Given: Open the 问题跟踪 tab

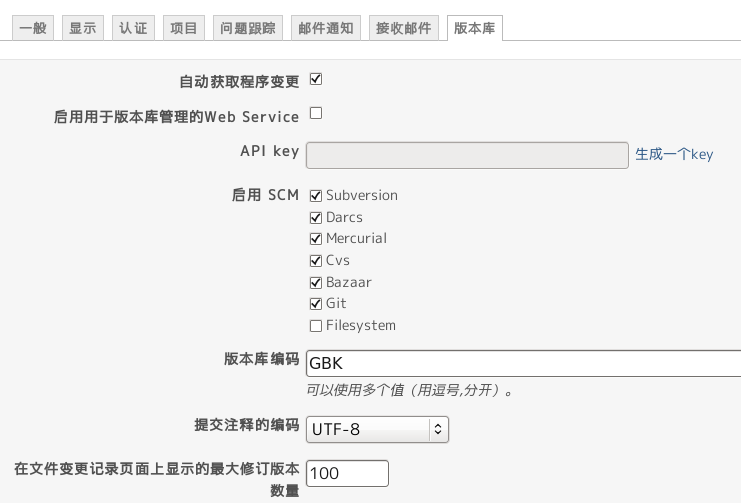Looking at the screenshot, I should 248,28.
